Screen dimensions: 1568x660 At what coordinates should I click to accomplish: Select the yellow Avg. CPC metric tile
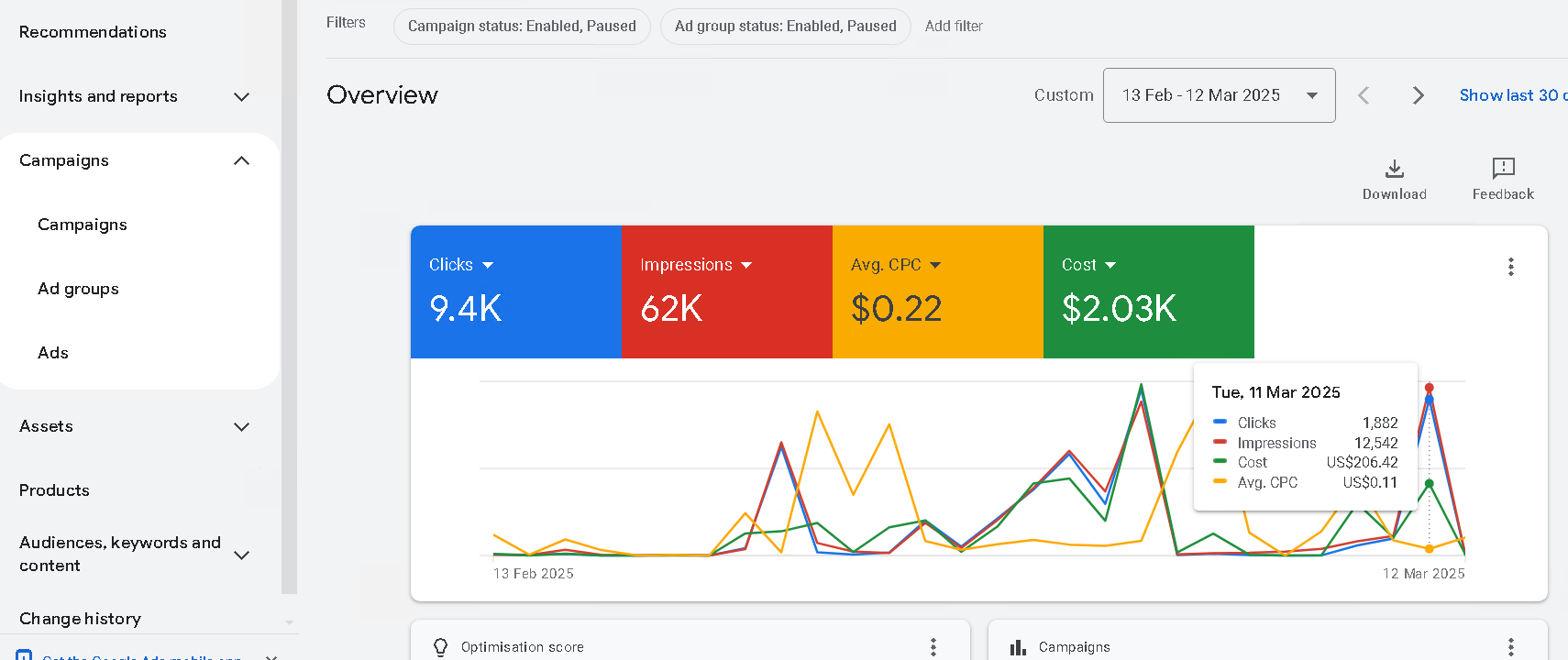point(938,291)
